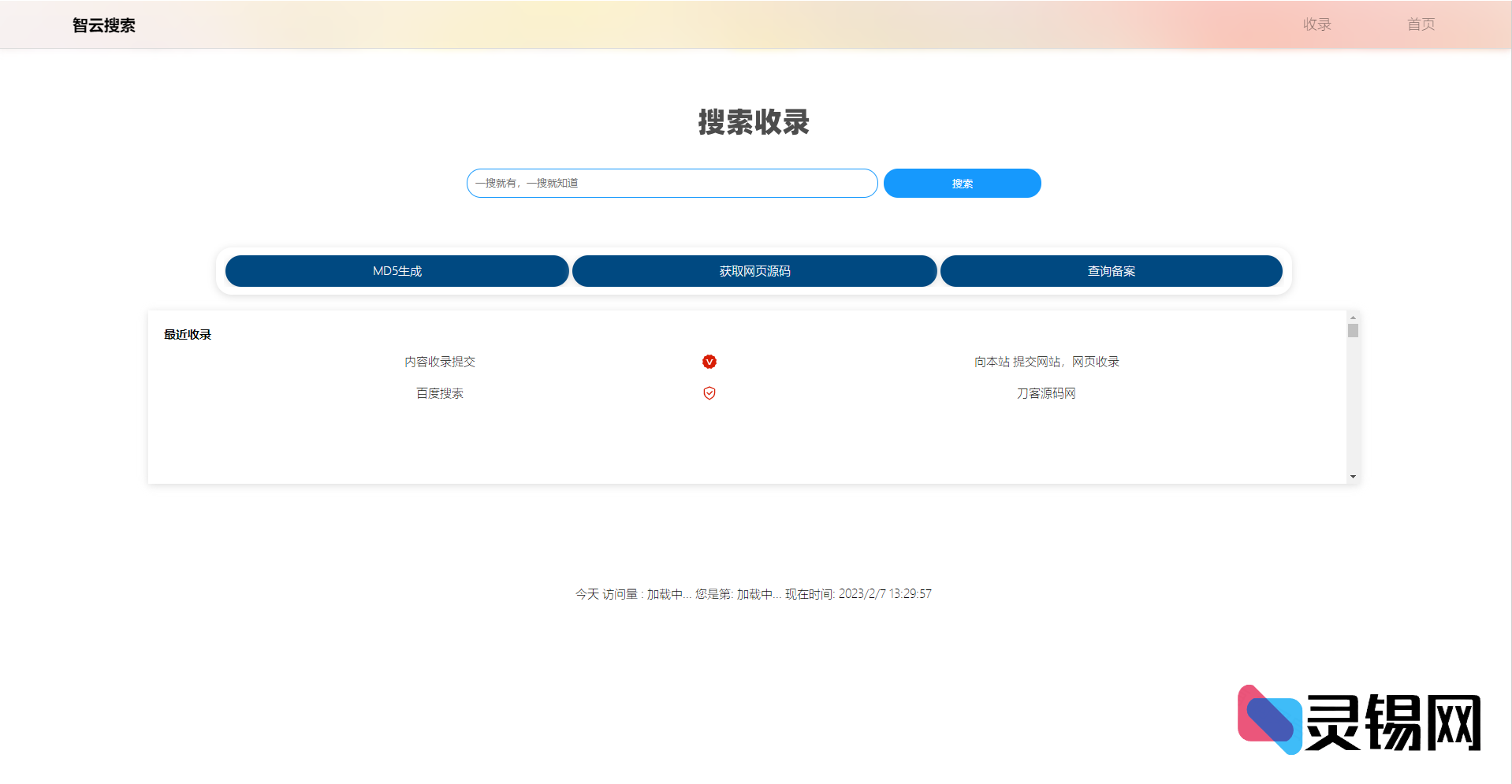Open the 百度搜索 link

click(439, 393)
